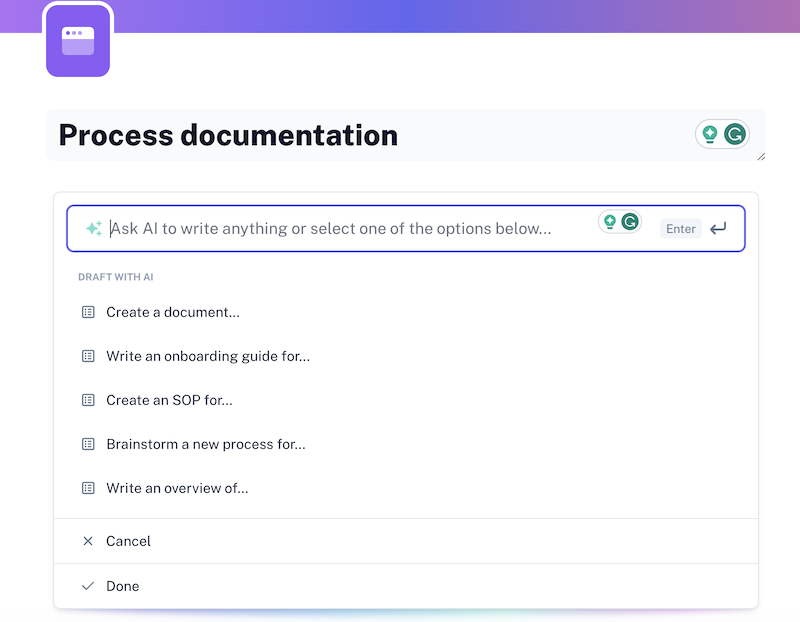The width and height of the screenshot is (800, 622).
Task: Click the Process documentation title field
Action: (x=406, y=135)
